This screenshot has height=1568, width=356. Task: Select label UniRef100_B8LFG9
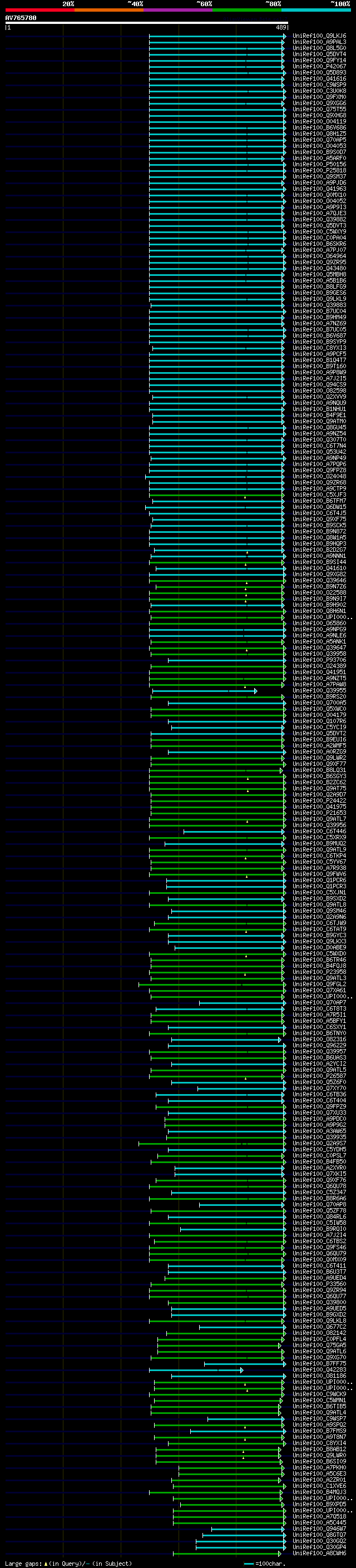click(x=319, y=286)
